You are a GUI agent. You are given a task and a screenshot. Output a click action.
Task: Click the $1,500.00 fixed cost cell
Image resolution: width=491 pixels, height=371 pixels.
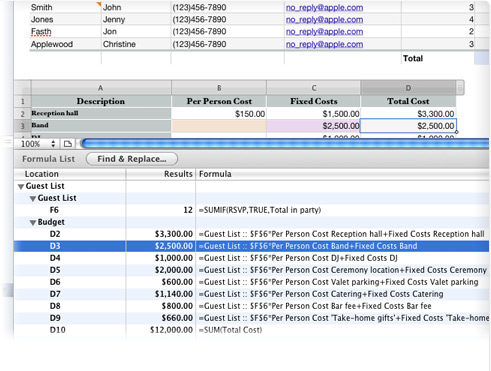pyautogui.click(x=314, y=114)
